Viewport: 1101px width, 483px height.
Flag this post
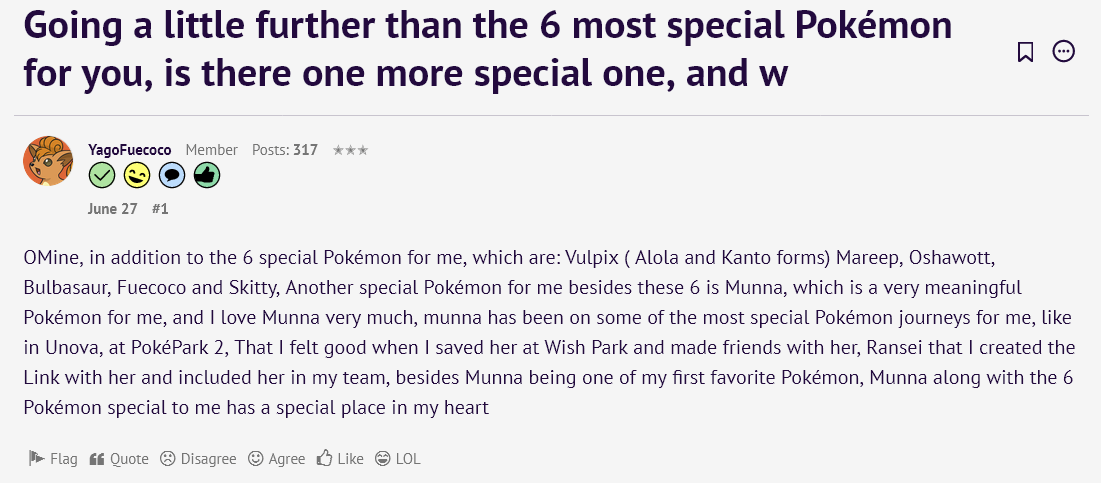(x=53, y=459)
